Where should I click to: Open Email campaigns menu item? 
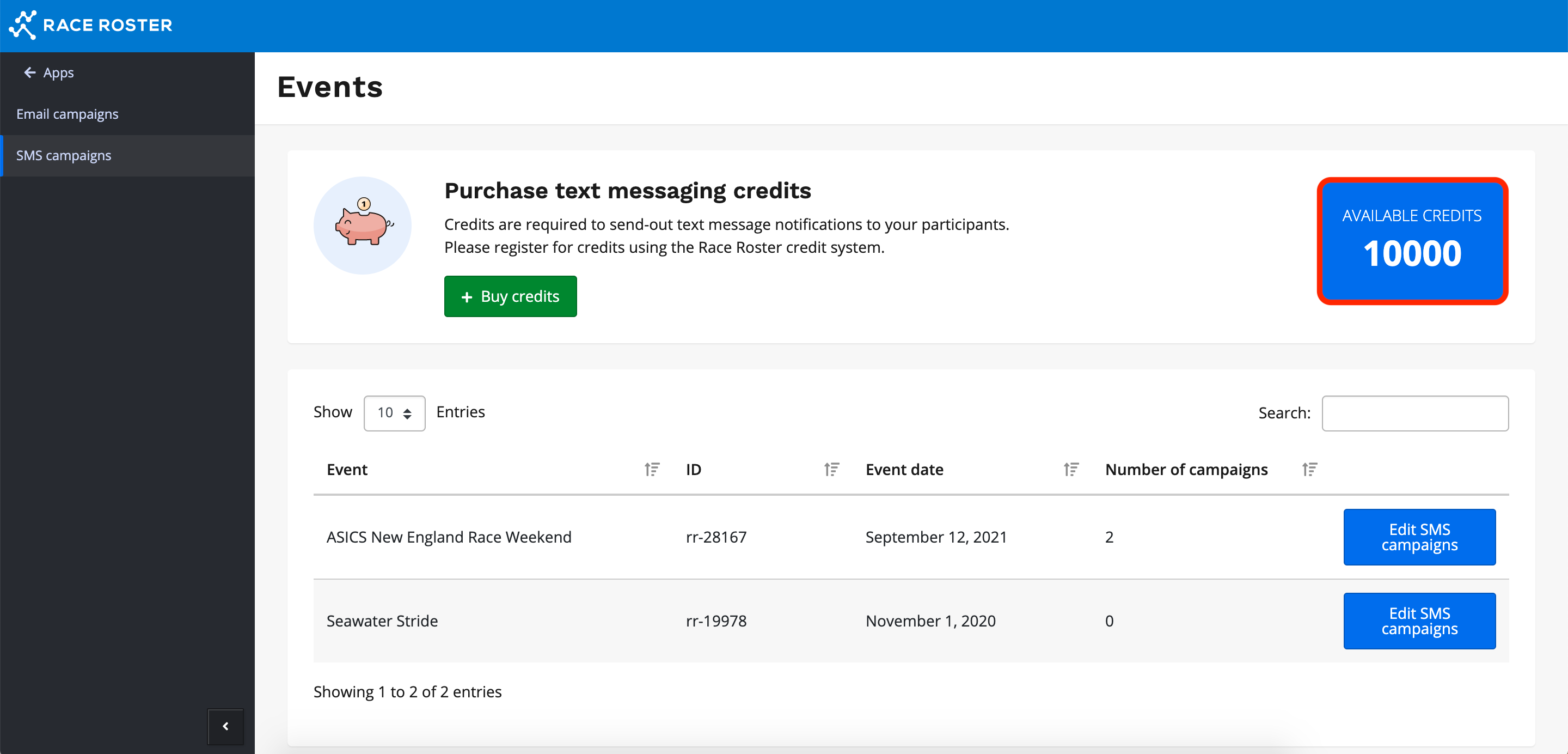click(x=67, y=114)
